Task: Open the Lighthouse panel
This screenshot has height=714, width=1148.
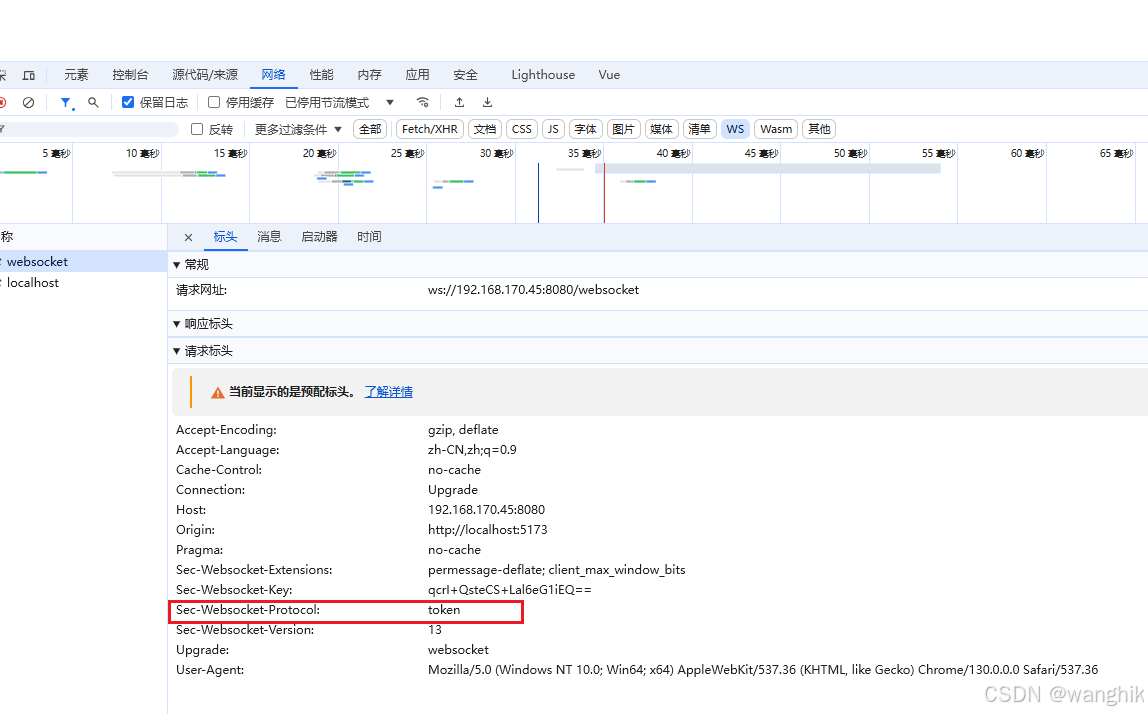Action: click(x=542, y=74)
